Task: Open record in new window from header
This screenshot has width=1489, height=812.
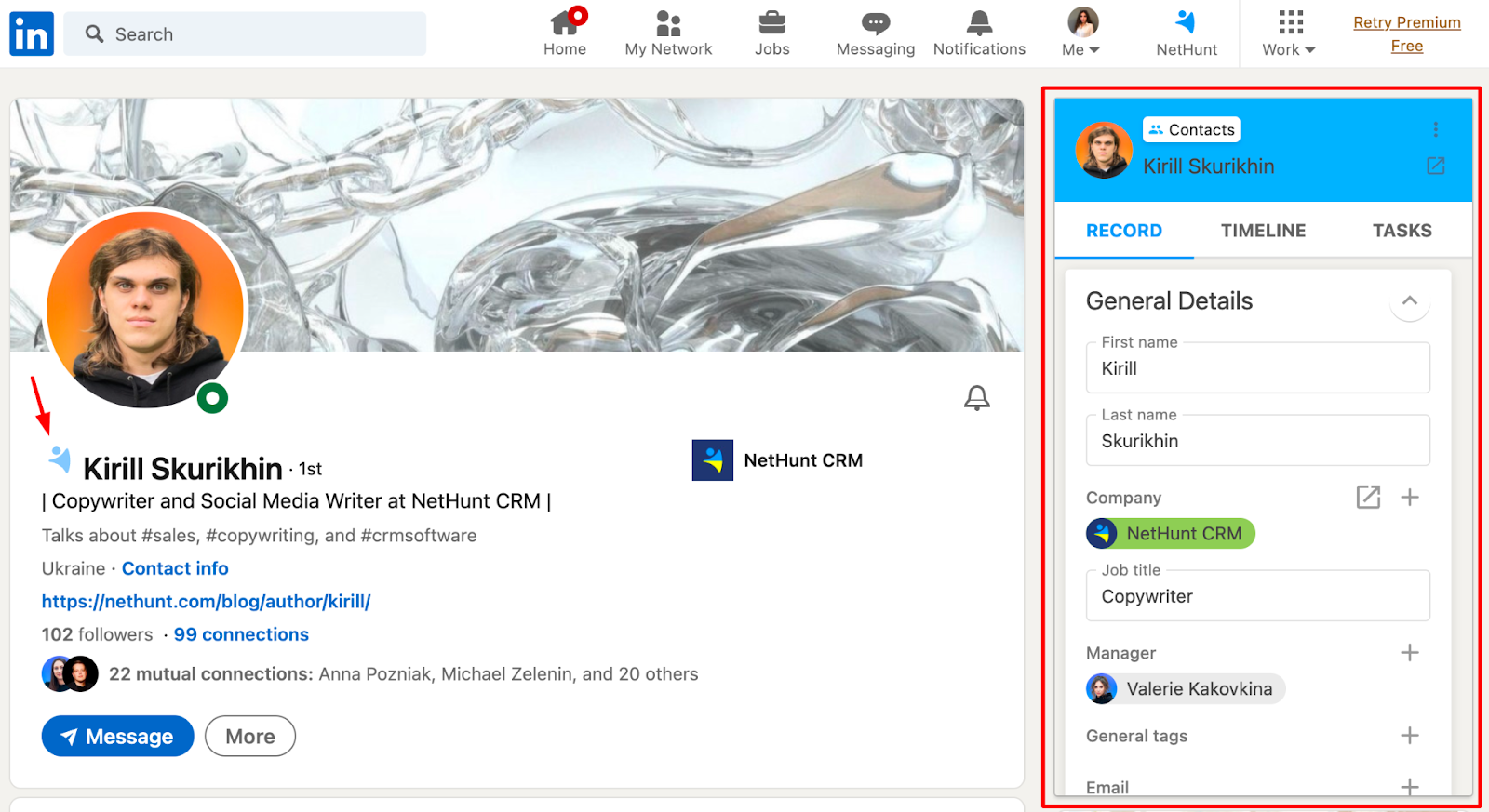Action: click(1436, 166)
